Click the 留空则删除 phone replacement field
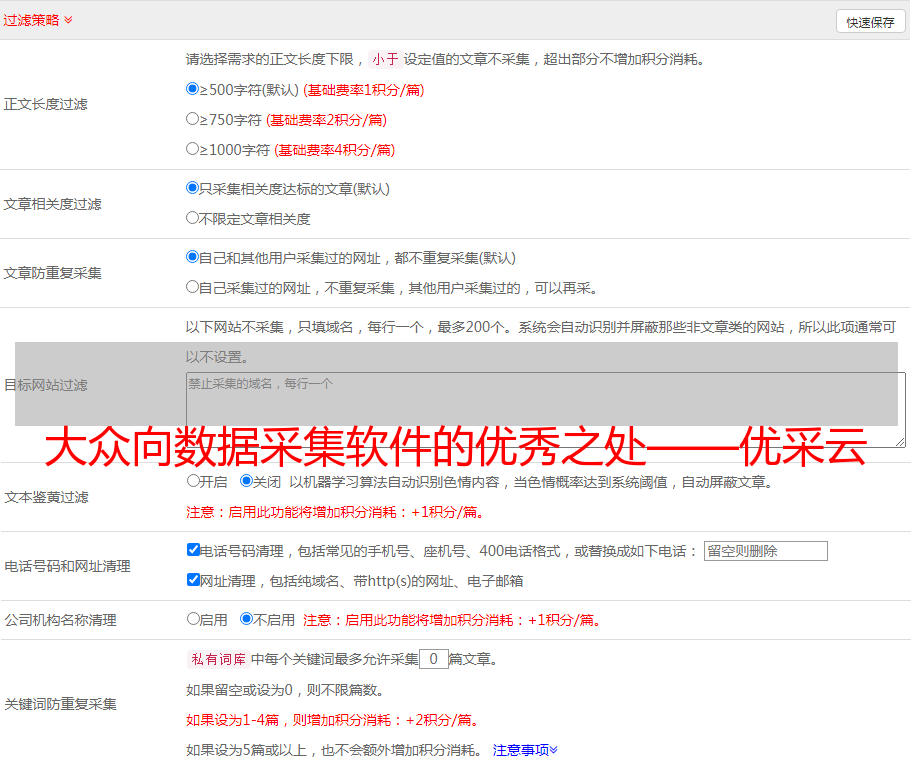The image size is (912, 768). pos(765,551)
